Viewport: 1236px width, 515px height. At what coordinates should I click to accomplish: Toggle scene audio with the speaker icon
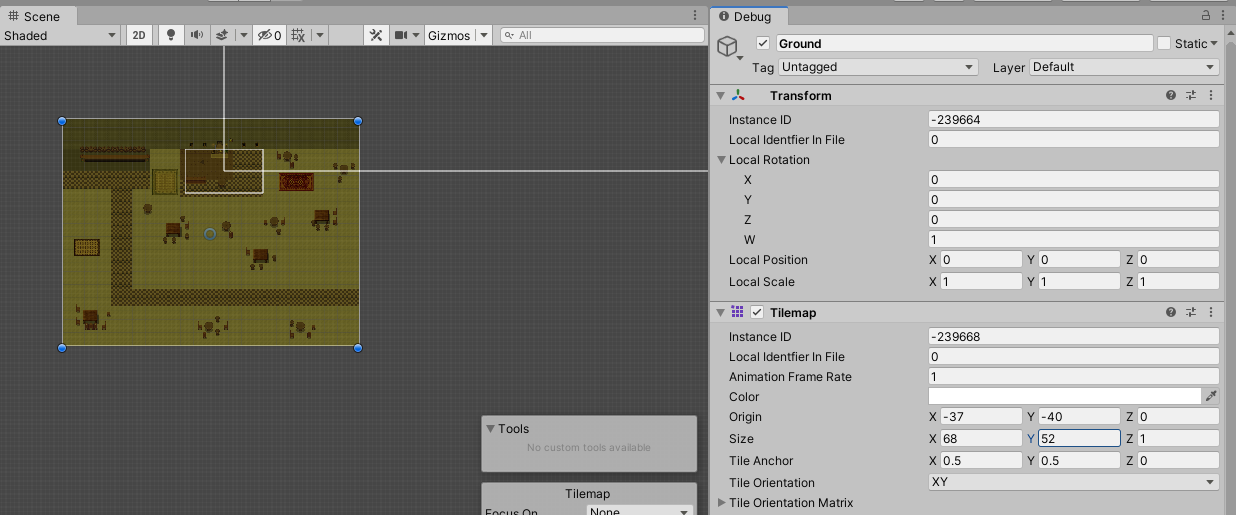(196, 35)
